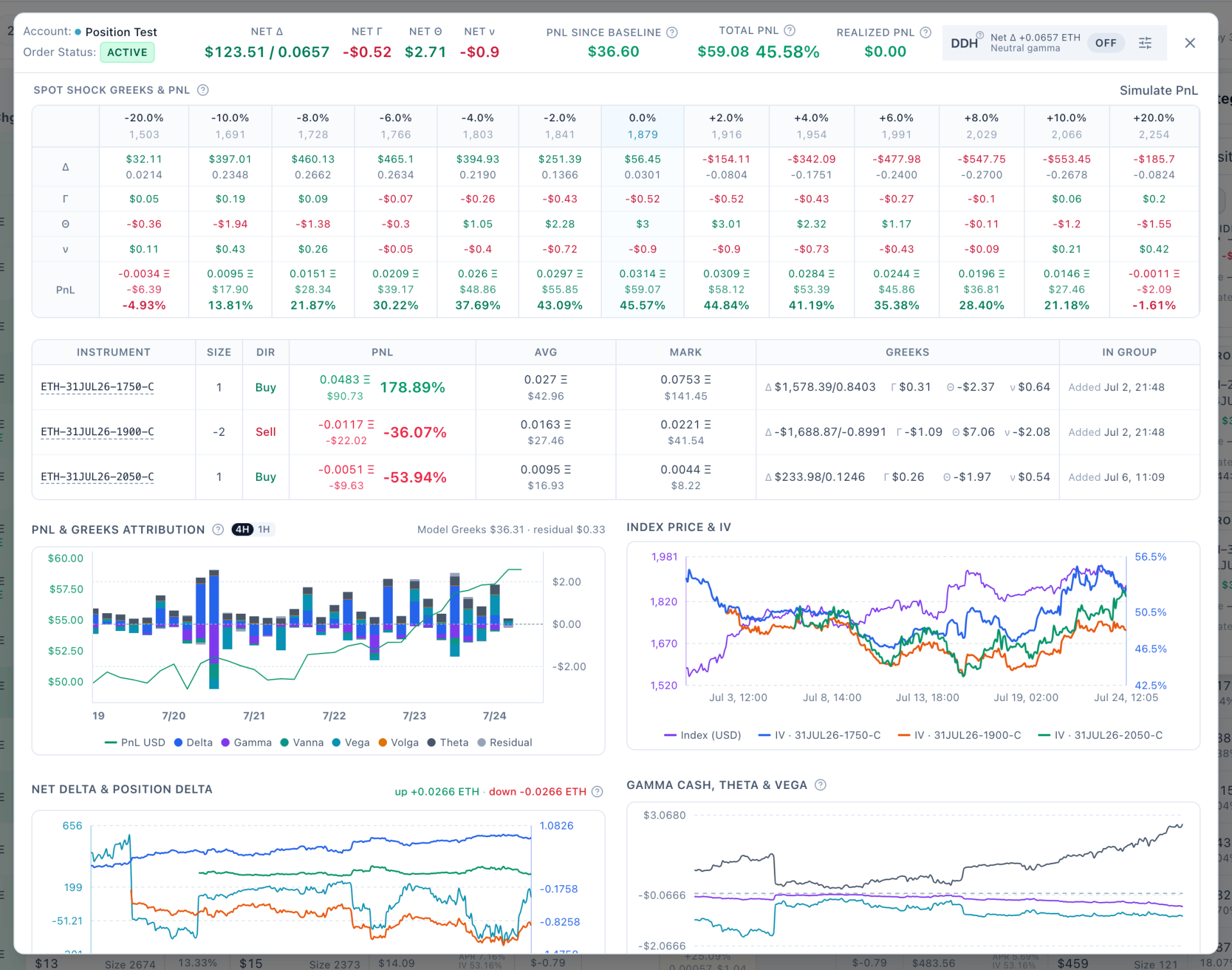Toggle DDH OFF switch
Viewport: 1232px width, 970px height.
[x=1106, y=43]
